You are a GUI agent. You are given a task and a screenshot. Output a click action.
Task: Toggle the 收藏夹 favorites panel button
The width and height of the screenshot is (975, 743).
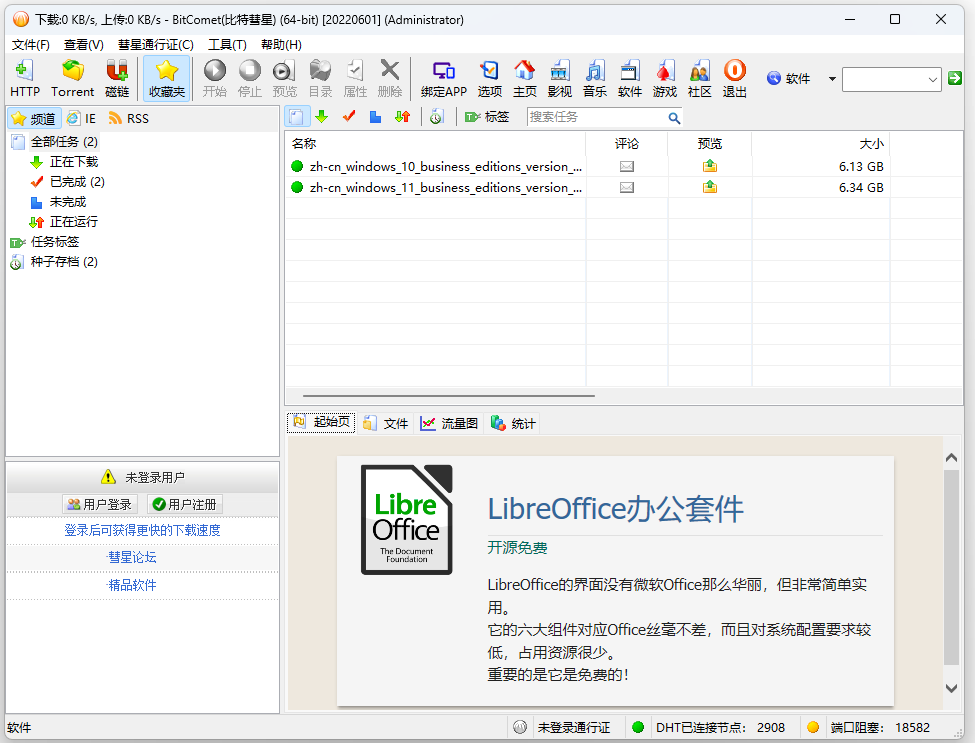166,78
